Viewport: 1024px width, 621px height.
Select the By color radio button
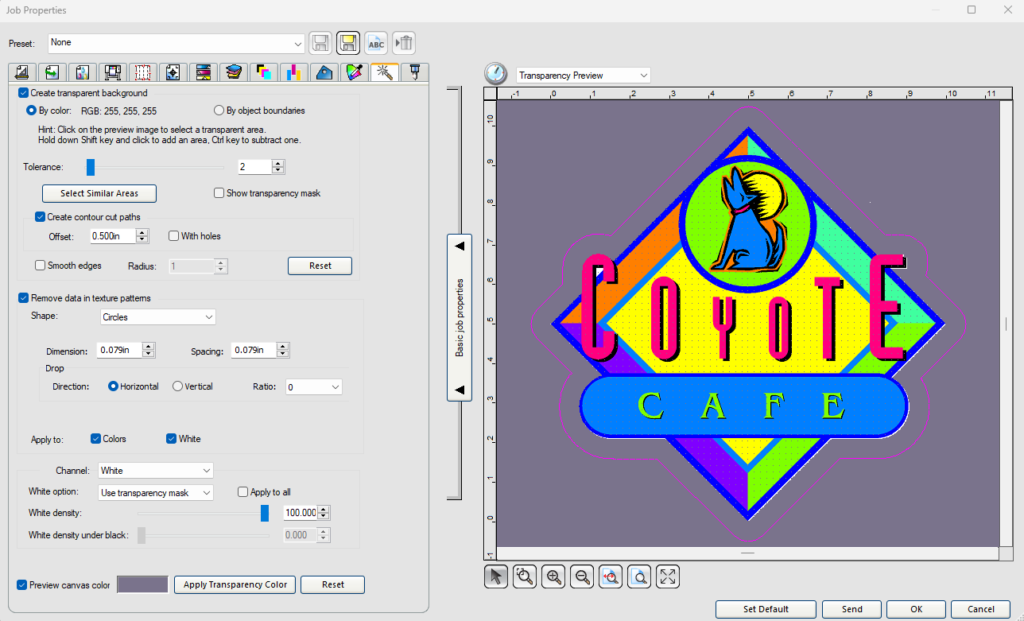tap(31, 110)
